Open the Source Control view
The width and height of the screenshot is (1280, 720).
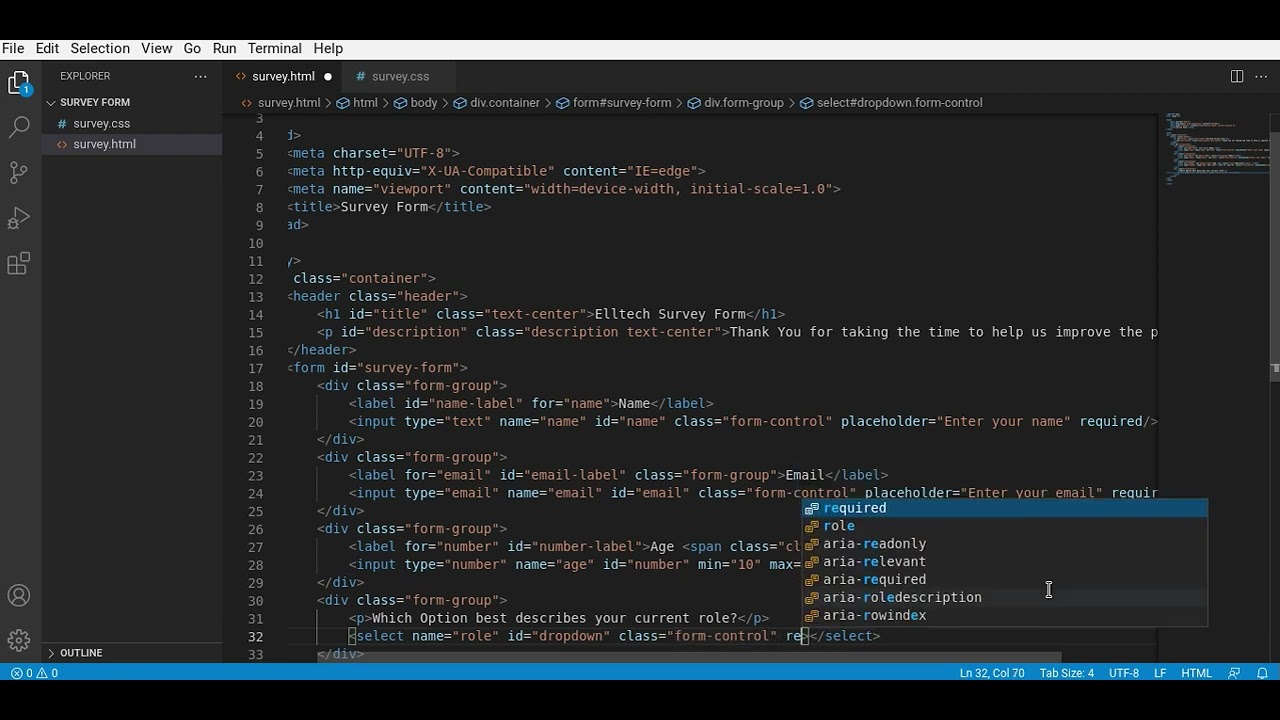pos(19,172)
